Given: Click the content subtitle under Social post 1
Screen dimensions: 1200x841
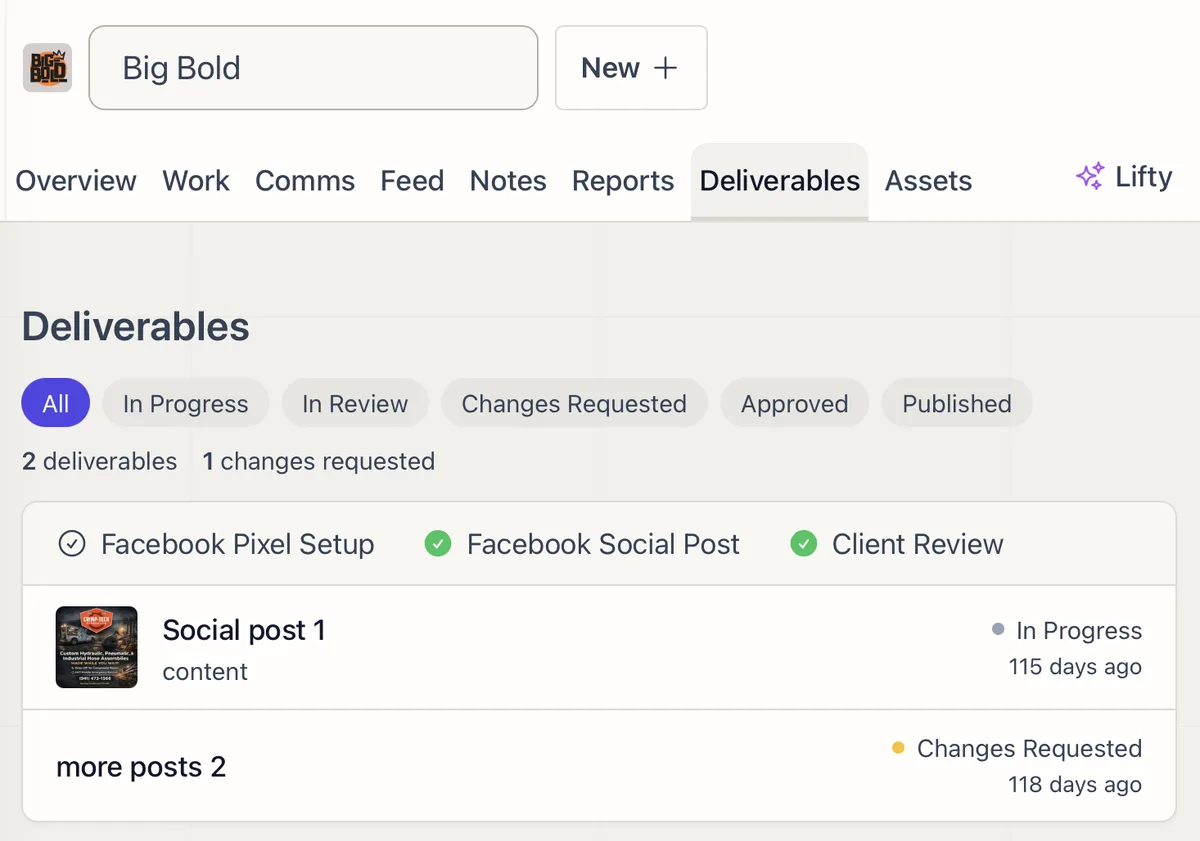Looking at the screenshot, I should tap(205, 672).
